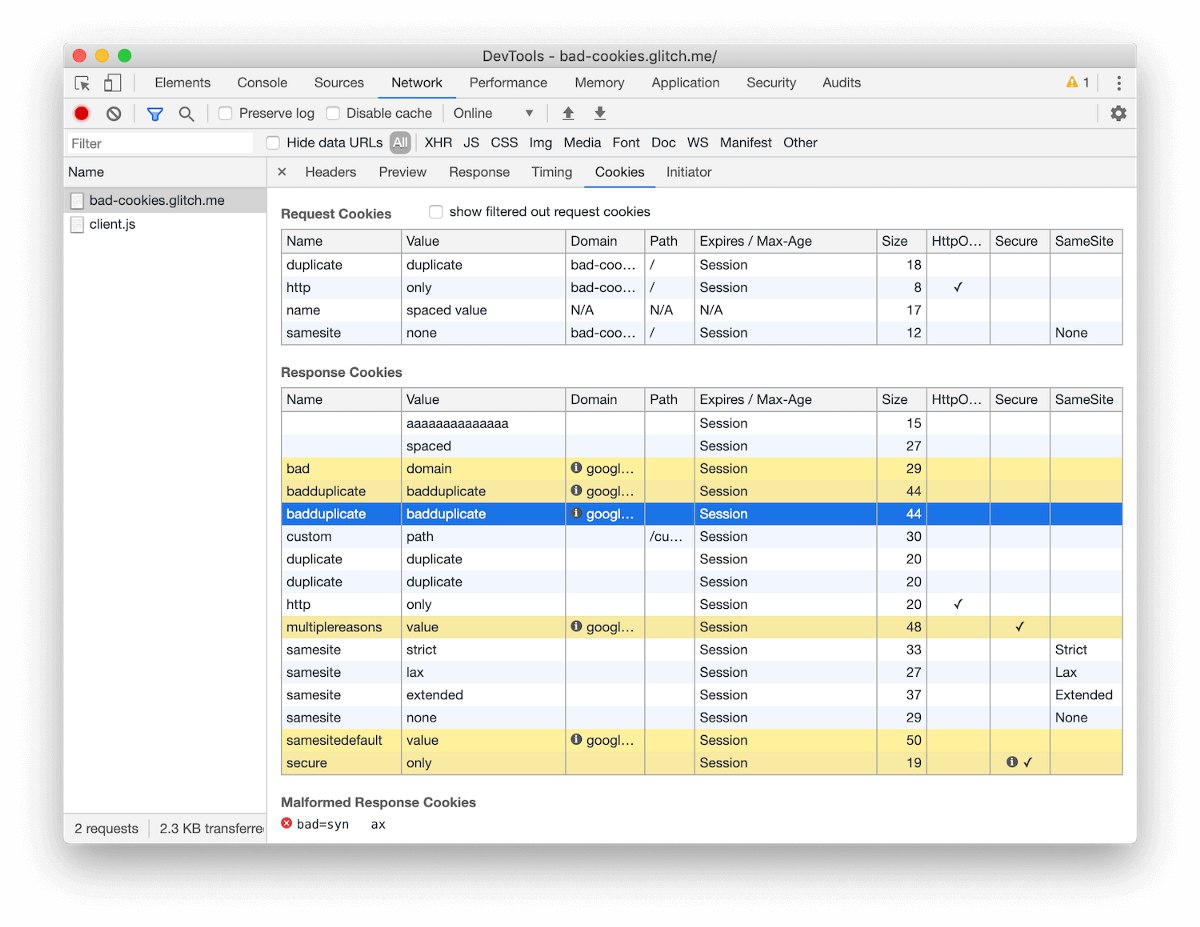Click info icon in samesitedefault row

[x=576, y=740]
